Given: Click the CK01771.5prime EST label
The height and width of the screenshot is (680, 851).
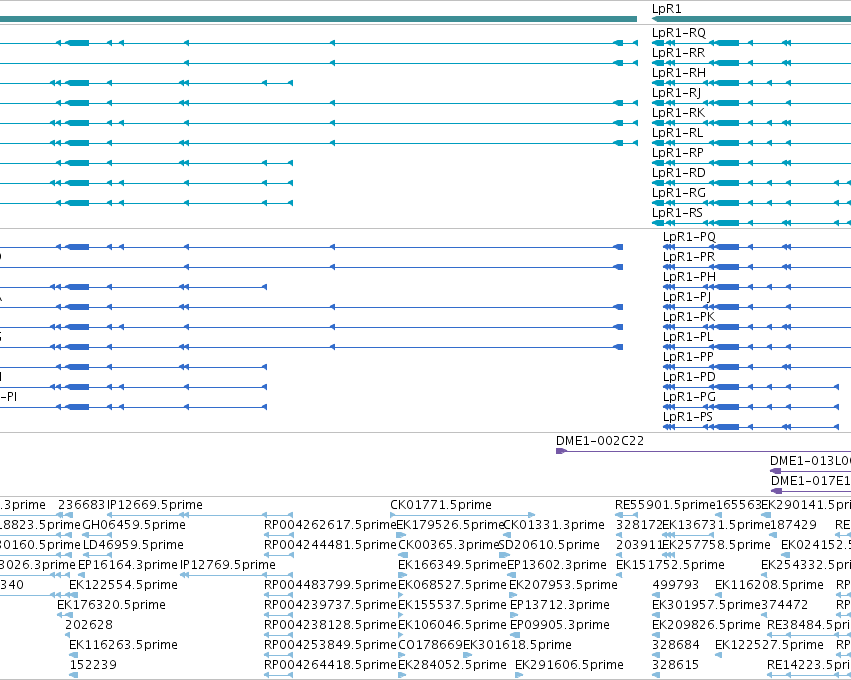Looking at the screenshot, I should tap(441, 505).
